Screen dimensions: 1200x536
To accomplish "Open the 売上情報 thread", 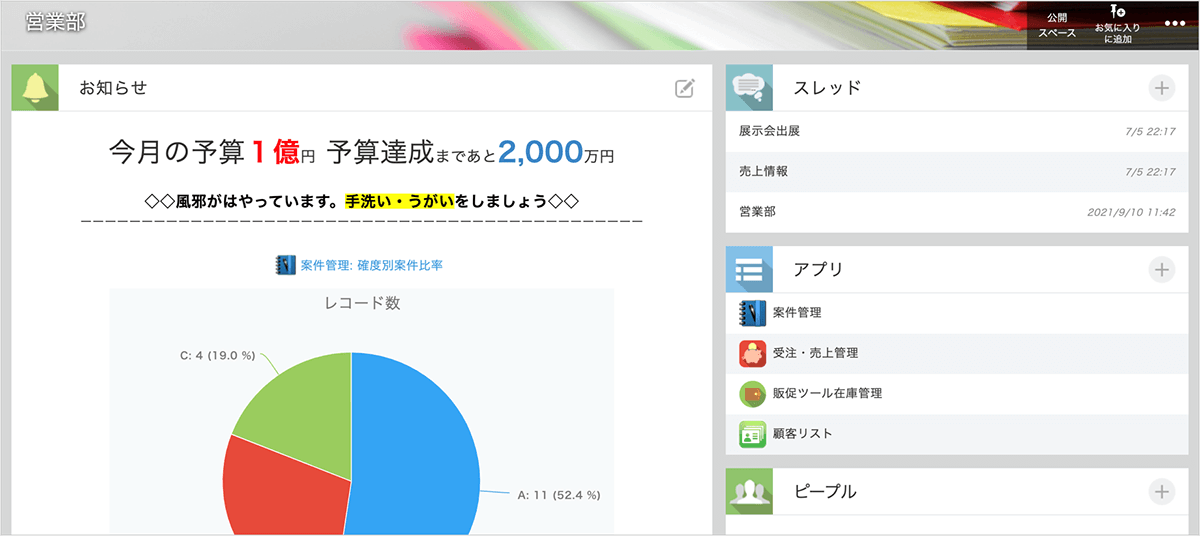I will pyautogui.click(x=763, y=172).
